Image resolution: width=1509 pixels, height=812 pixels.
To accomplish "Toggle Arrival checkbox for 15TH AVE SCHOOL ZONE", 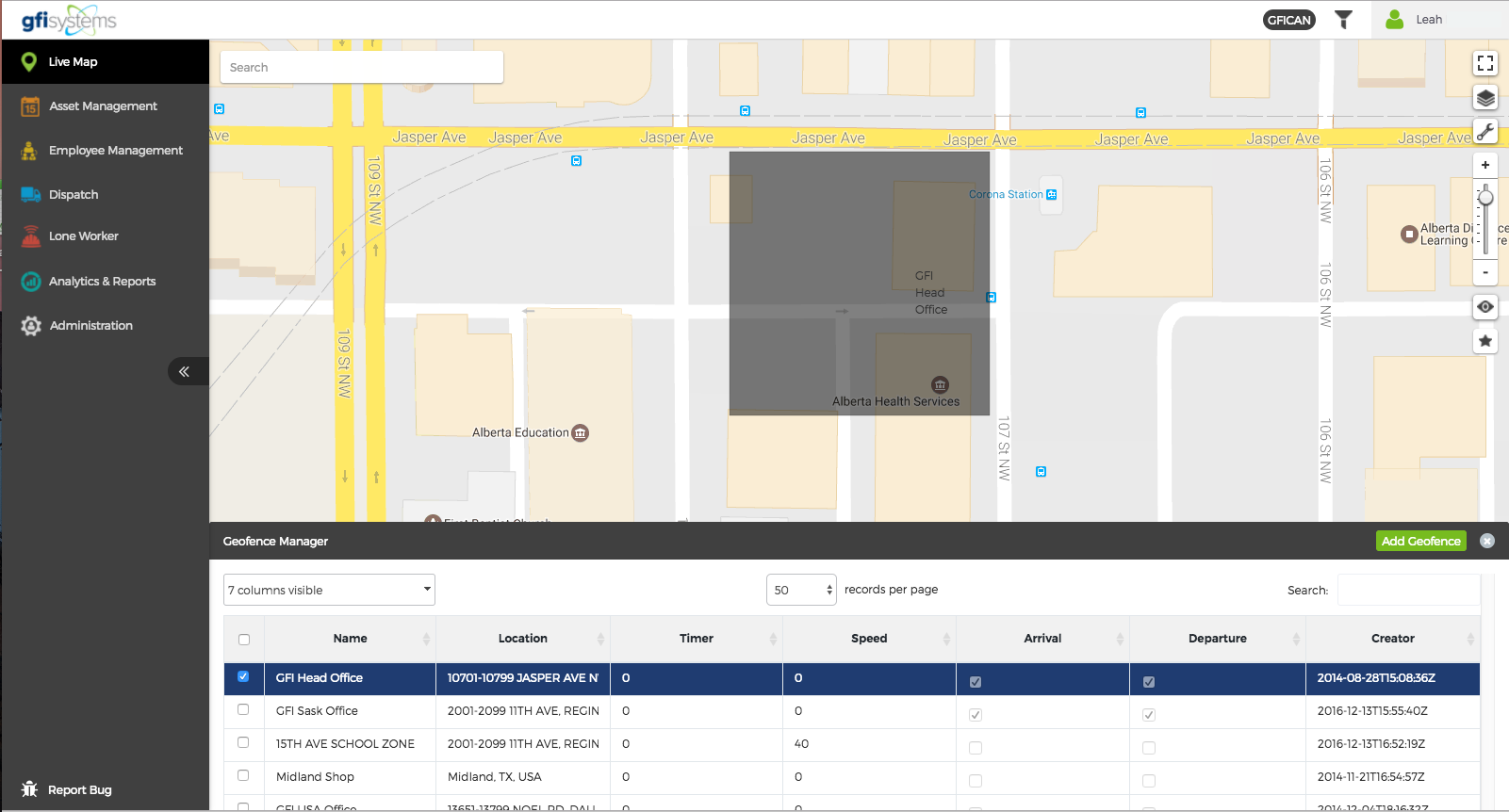I will [x=976, y=748].
